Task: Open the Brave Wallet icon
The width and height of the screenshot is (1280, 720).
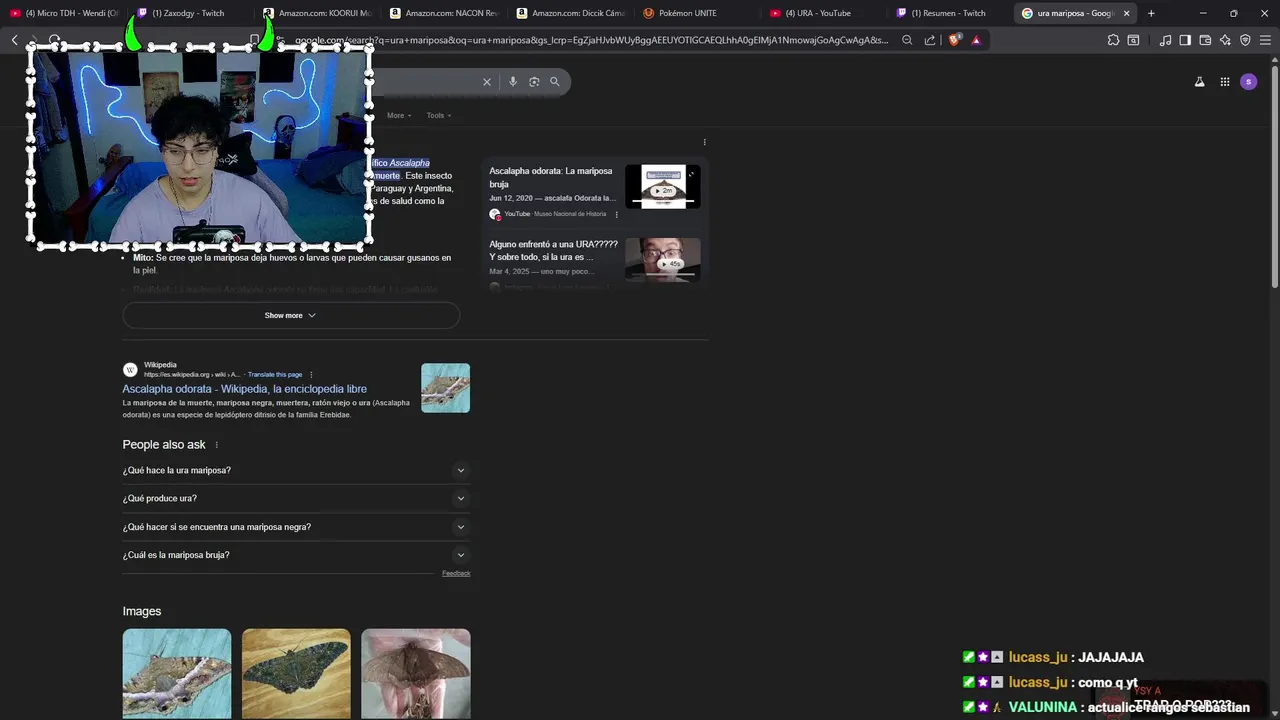Action: (1205, 40)
